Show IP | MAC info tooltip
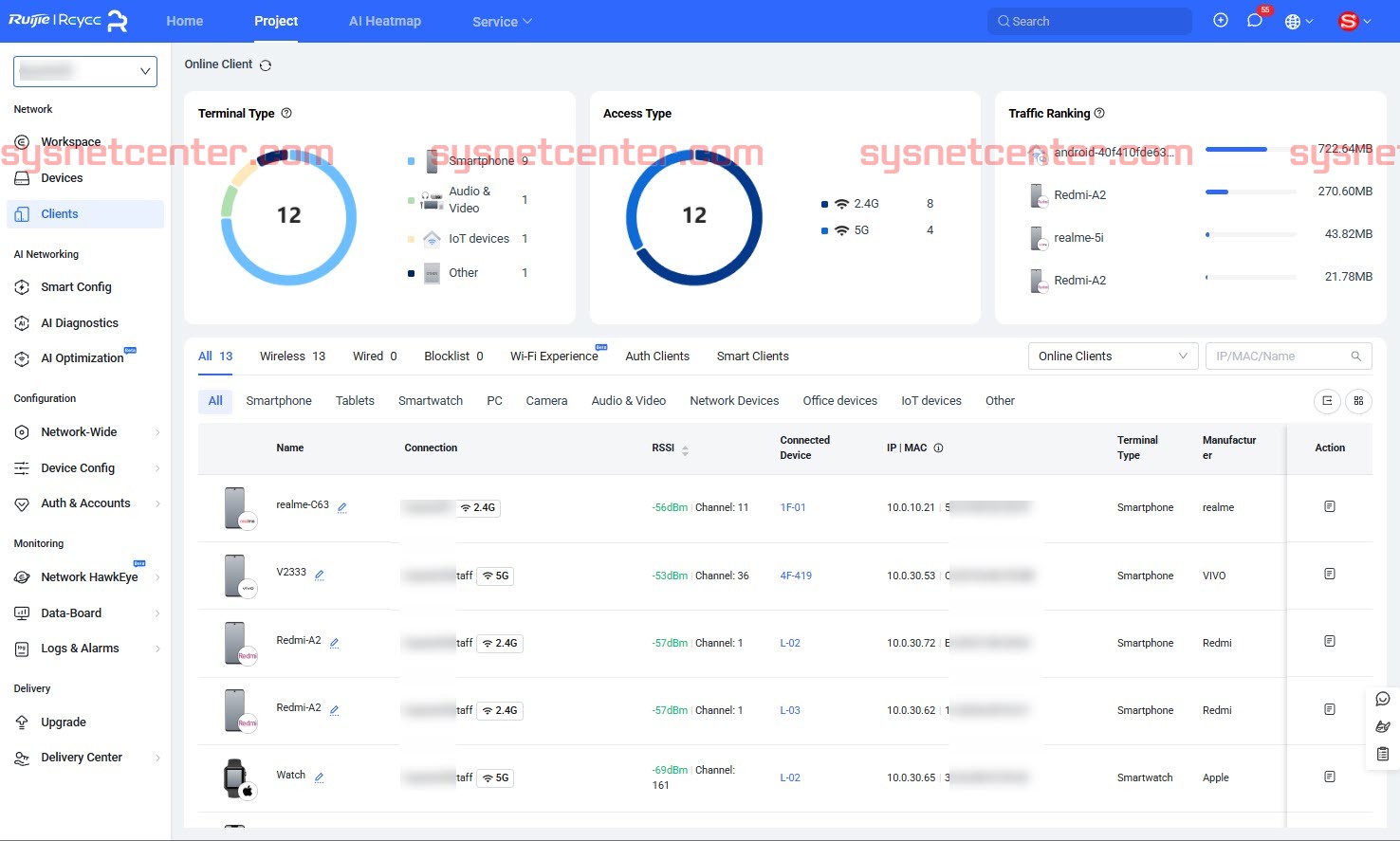This screenshot has width=1400, height=841. click(938, 448)
